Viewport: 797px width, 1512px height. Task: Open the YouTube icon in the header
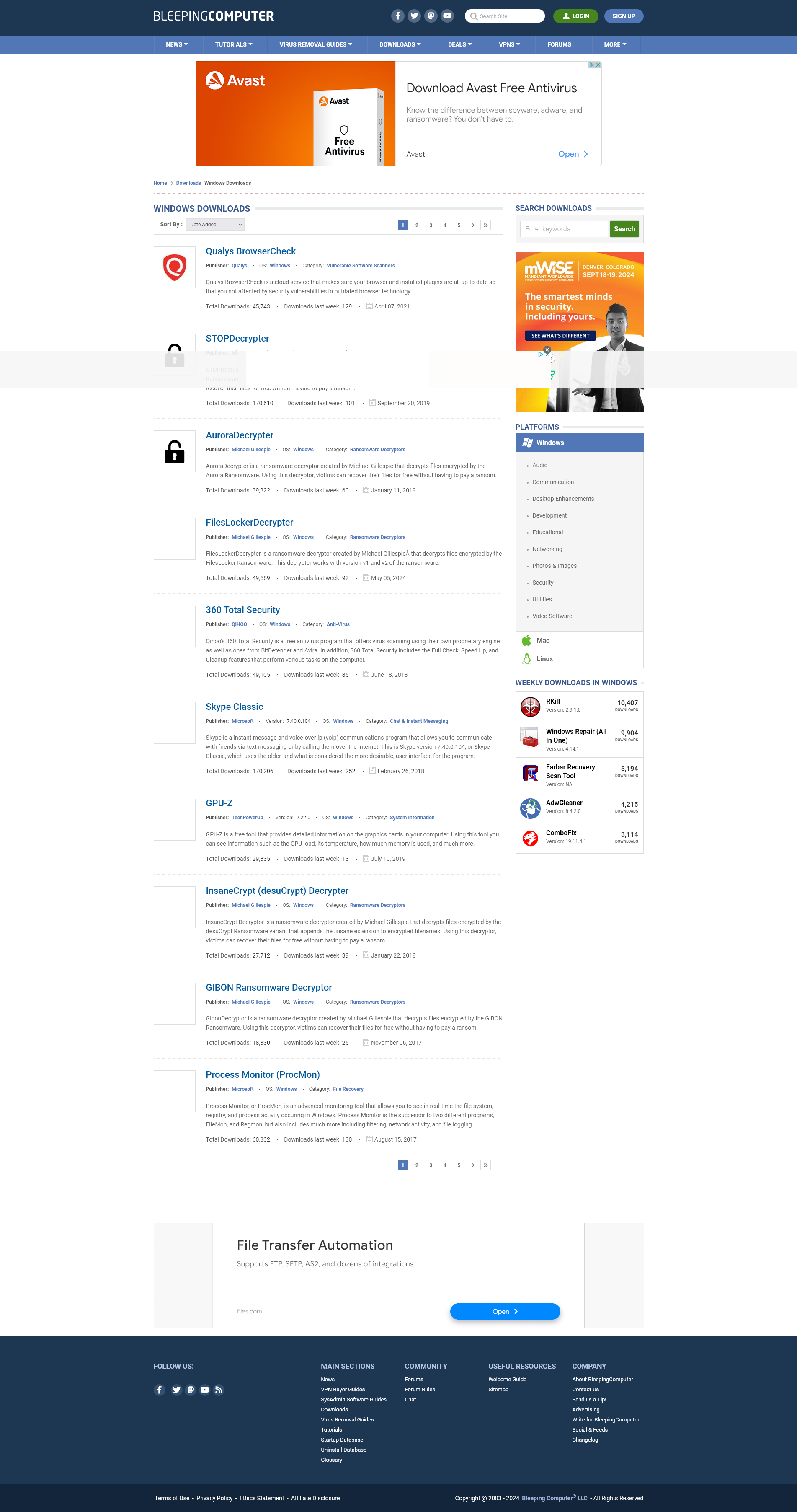[x=447, y=16]
